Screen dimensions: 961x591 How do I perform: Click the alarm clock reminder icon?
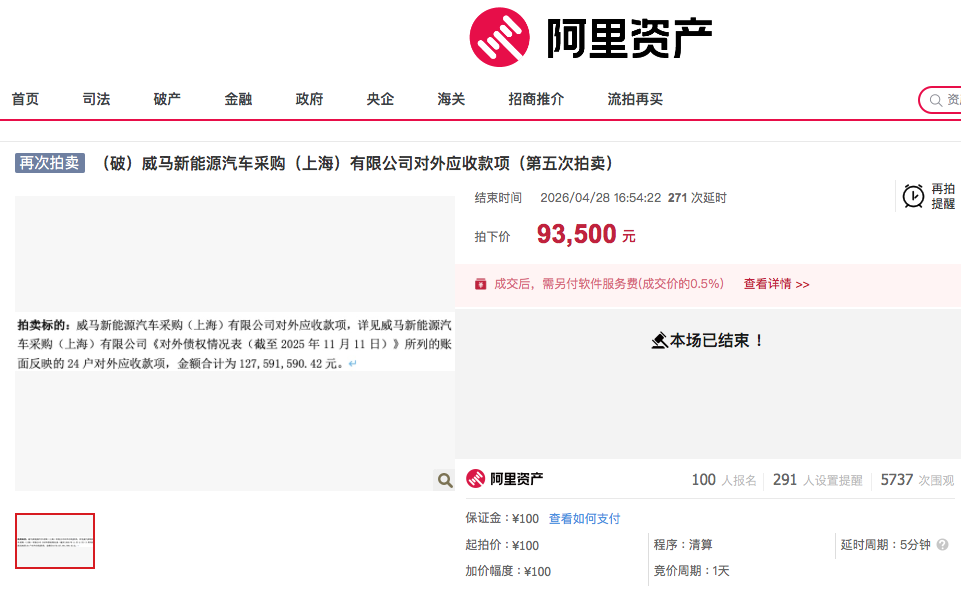(x=913, y=196)
